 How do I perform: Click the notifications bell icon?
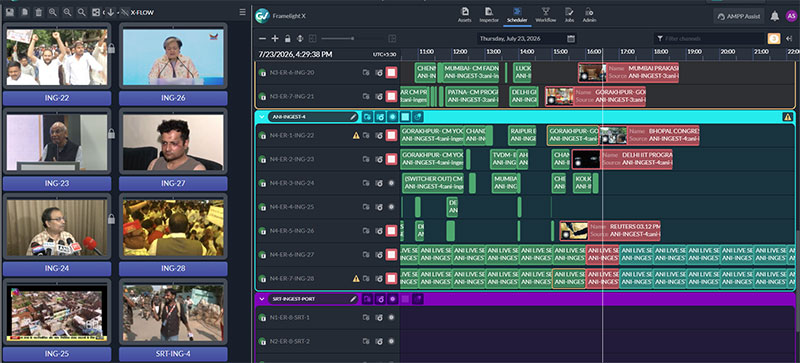click(774, 16)
